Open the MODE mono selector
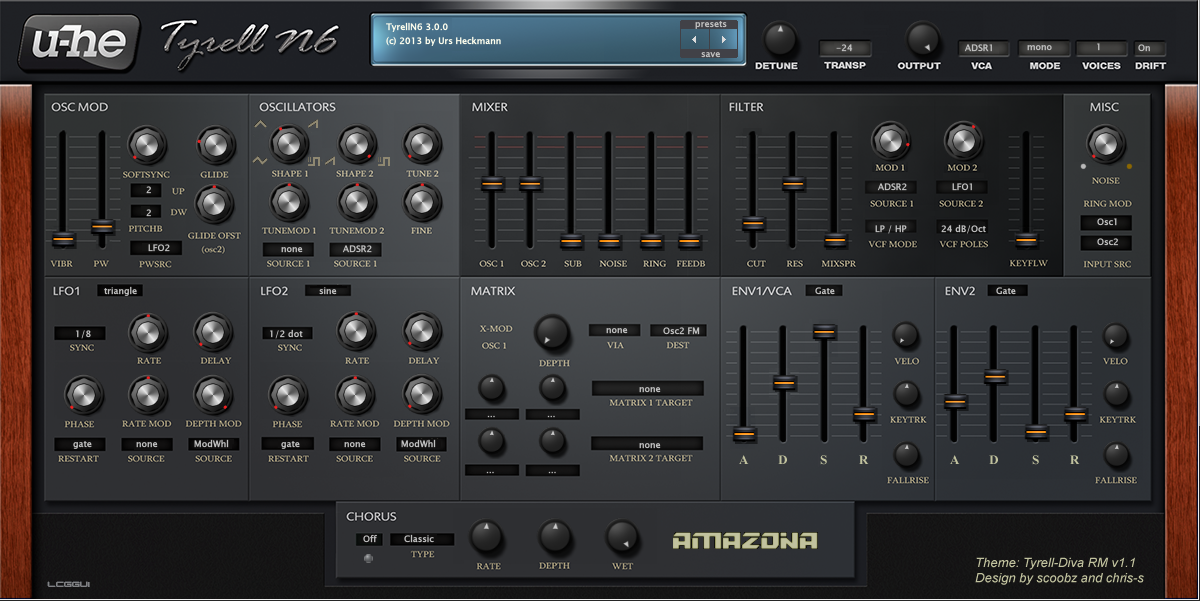The height and width of the screenshot is (601, 1200). [1044, 48]
